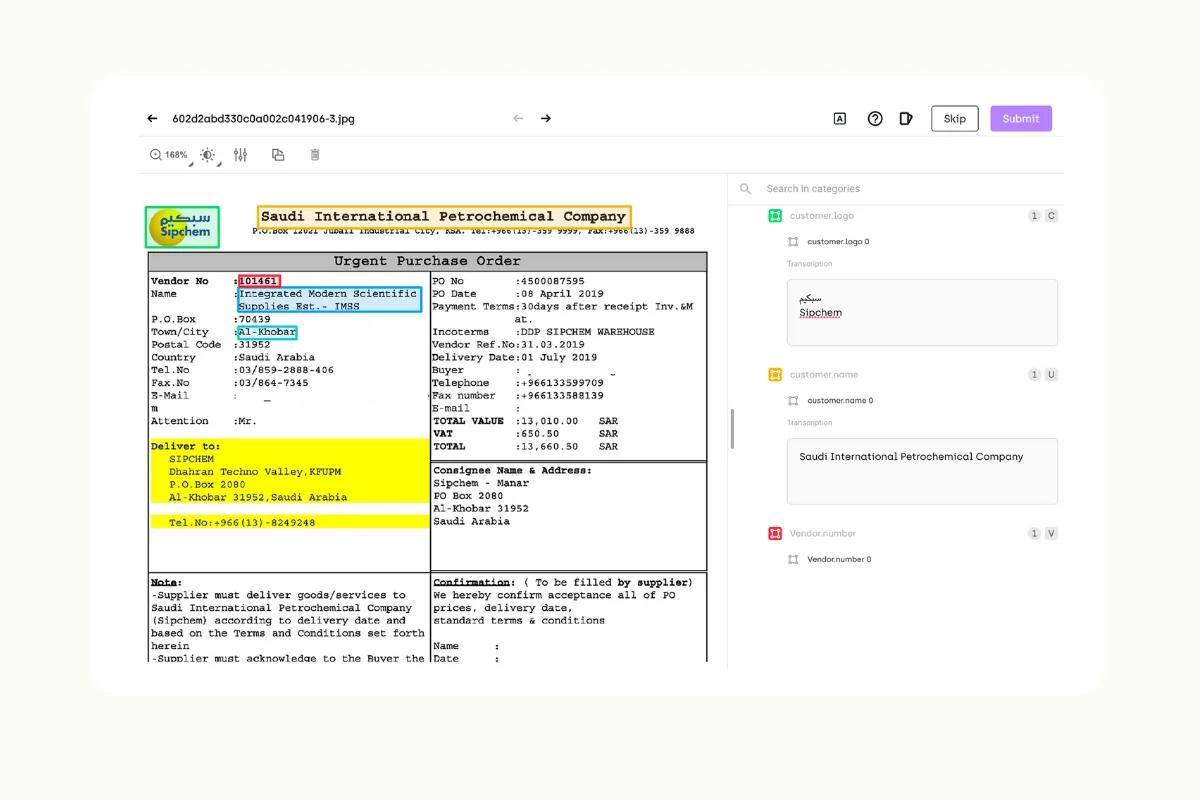
Task: Click the green customer.logo color swatch
Action: [774, 215]
